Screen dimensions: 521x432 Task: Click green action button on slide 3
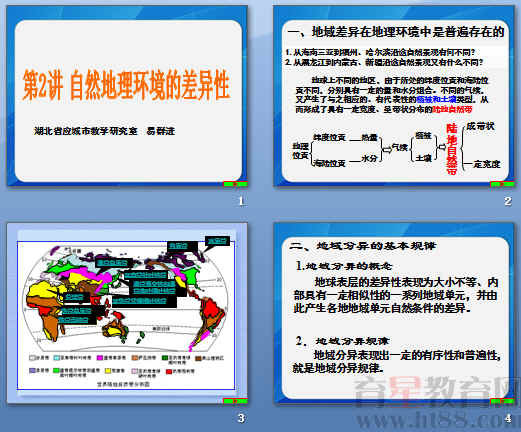coord(235,401)
